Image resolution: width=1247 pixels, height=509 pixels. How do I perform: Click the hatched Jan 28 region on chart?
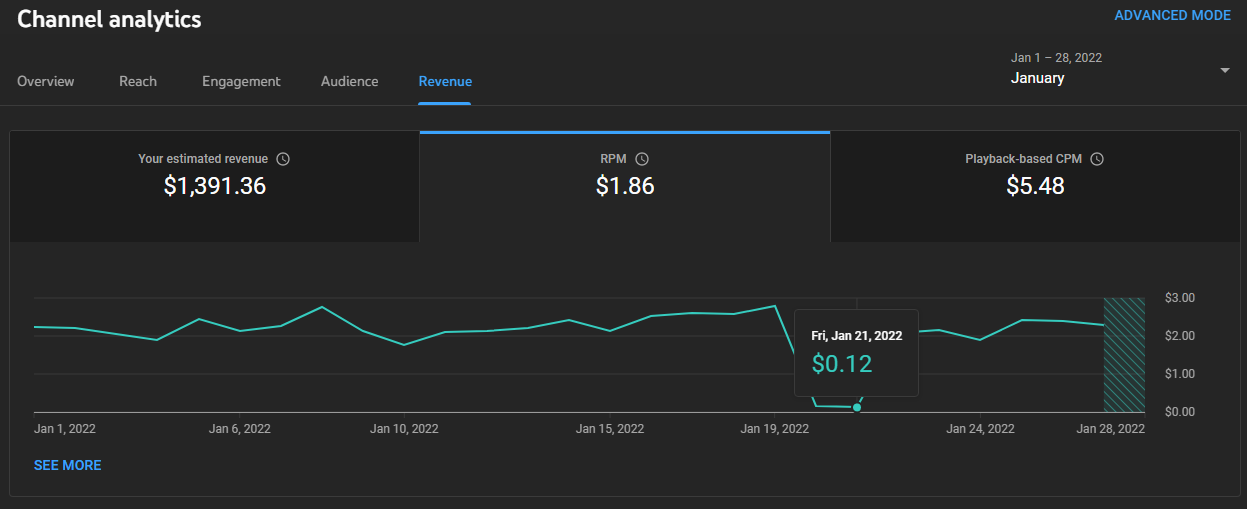[1124, 355]
